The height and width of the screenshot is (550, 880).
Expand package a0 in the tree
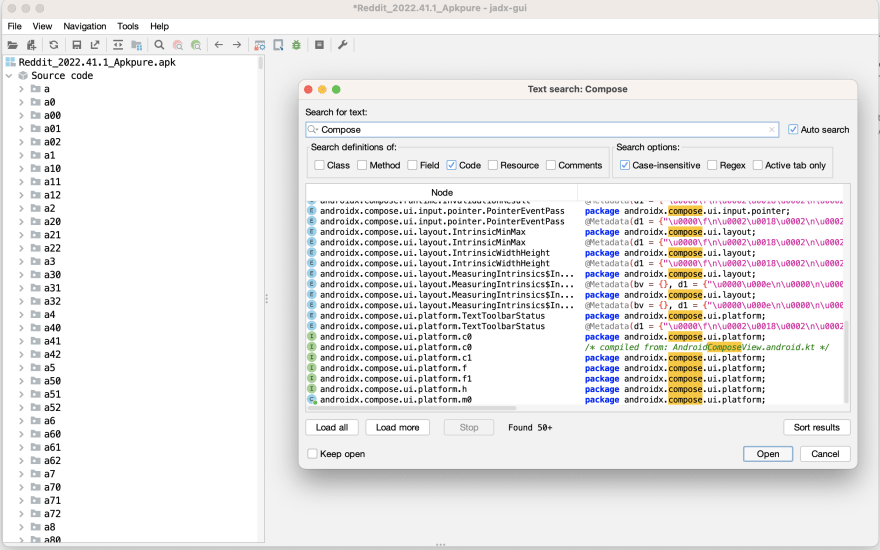tap(21, 102)
